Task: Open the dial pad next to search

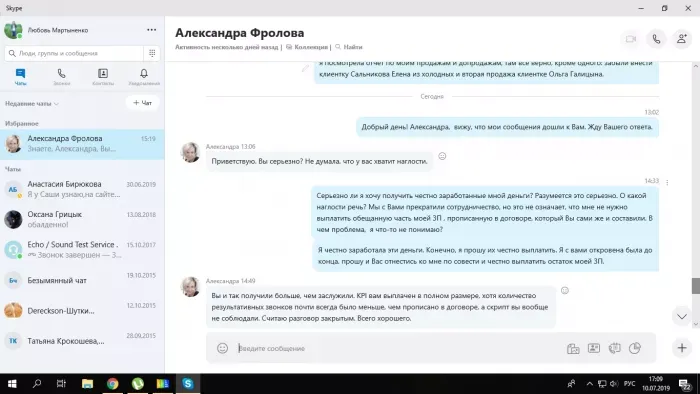Action: click(x=152, y=53)
